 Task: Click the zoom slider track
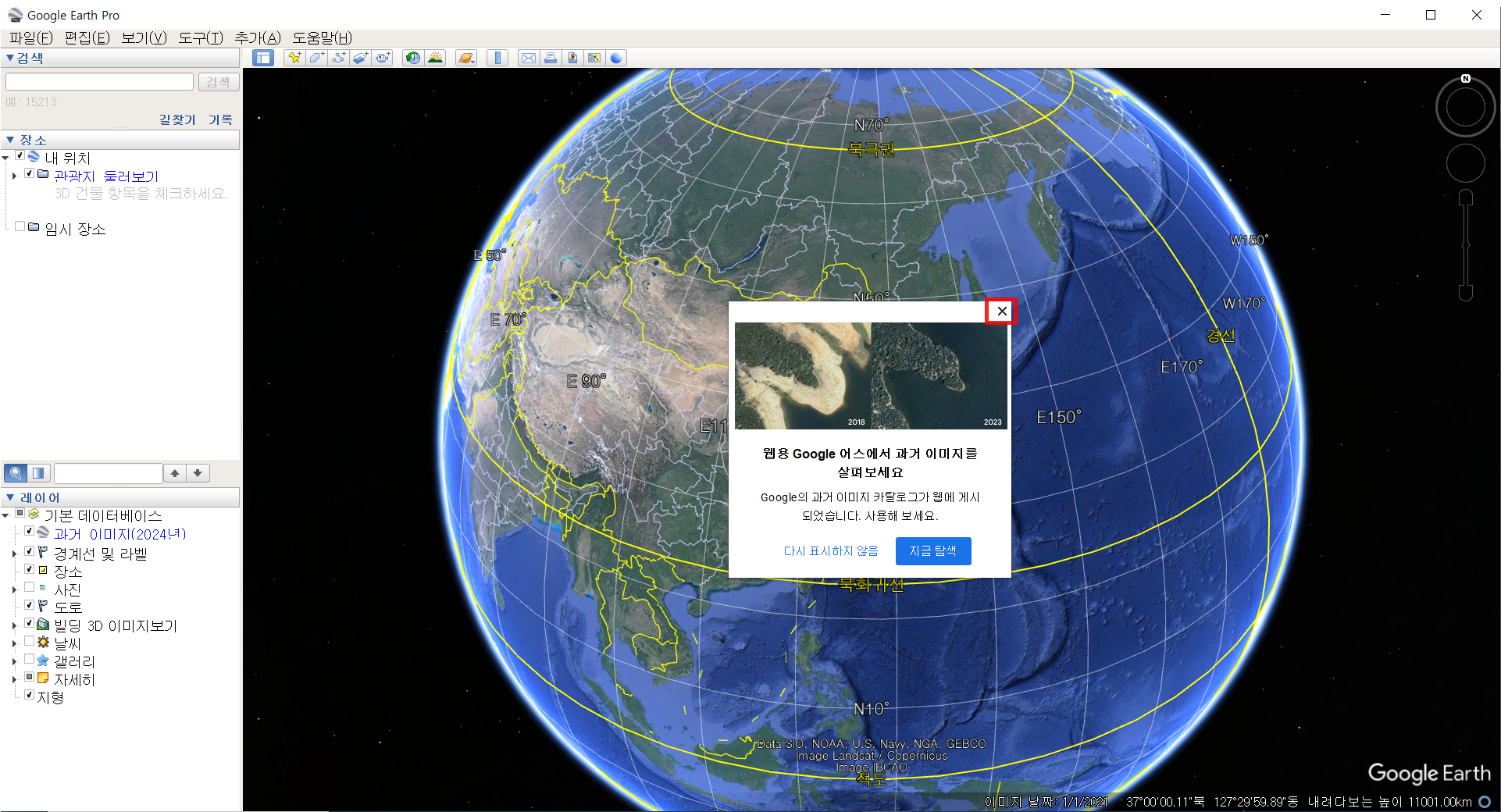point(1466,245)
